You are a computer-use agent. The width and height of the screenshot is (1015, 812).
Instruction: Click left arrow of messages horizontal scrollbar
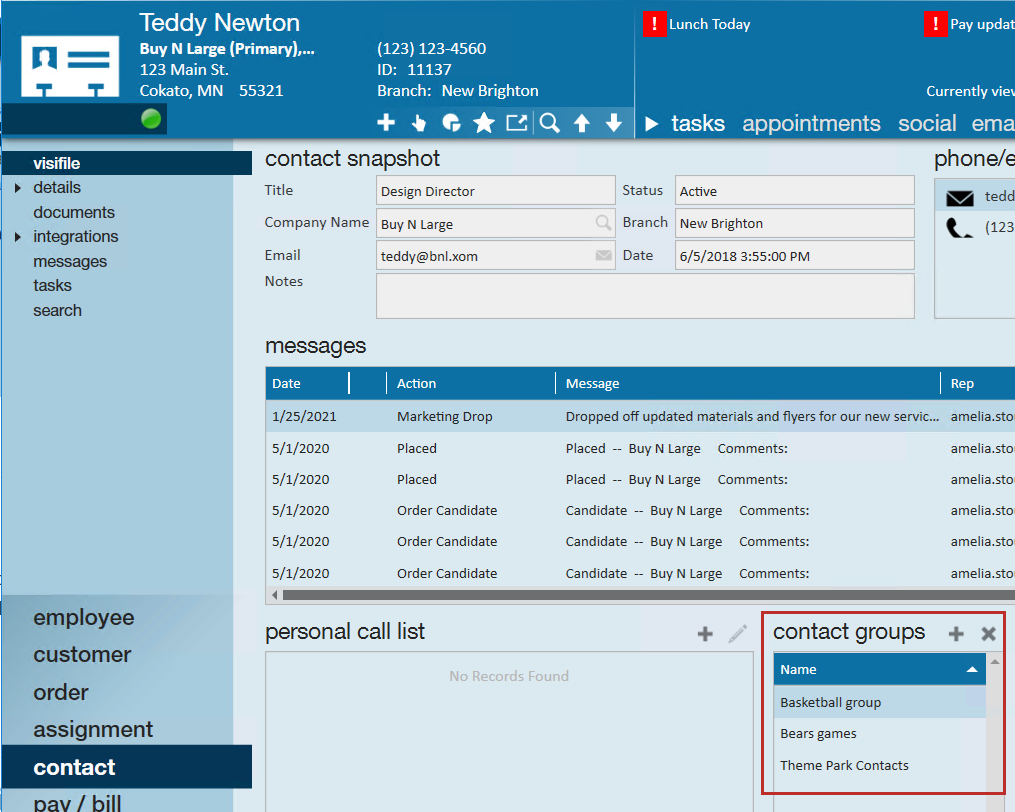(274, 594)
